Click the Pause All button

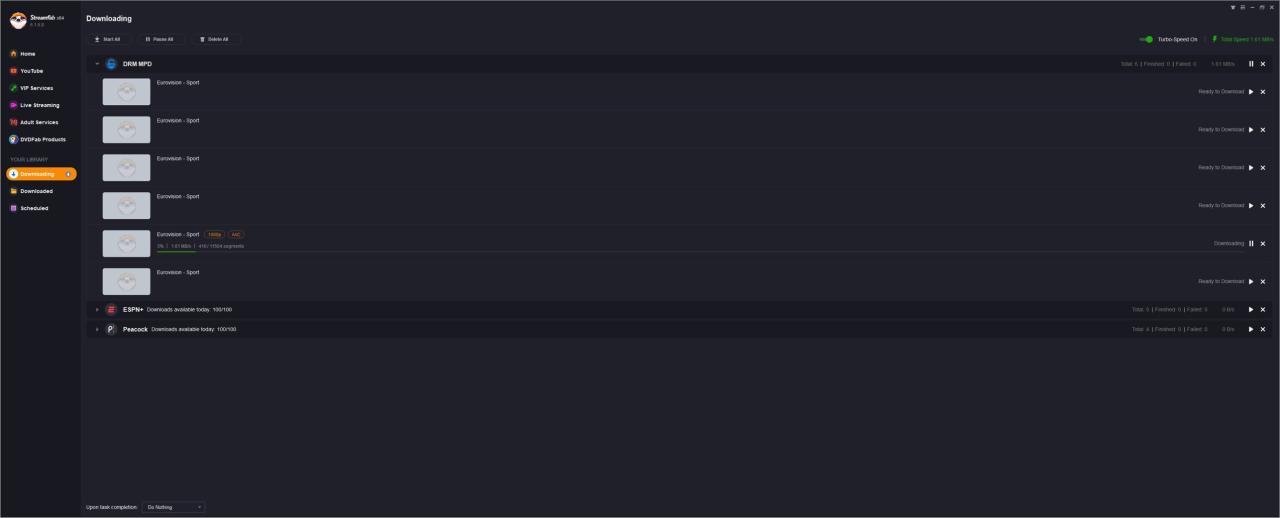(159, 39)
